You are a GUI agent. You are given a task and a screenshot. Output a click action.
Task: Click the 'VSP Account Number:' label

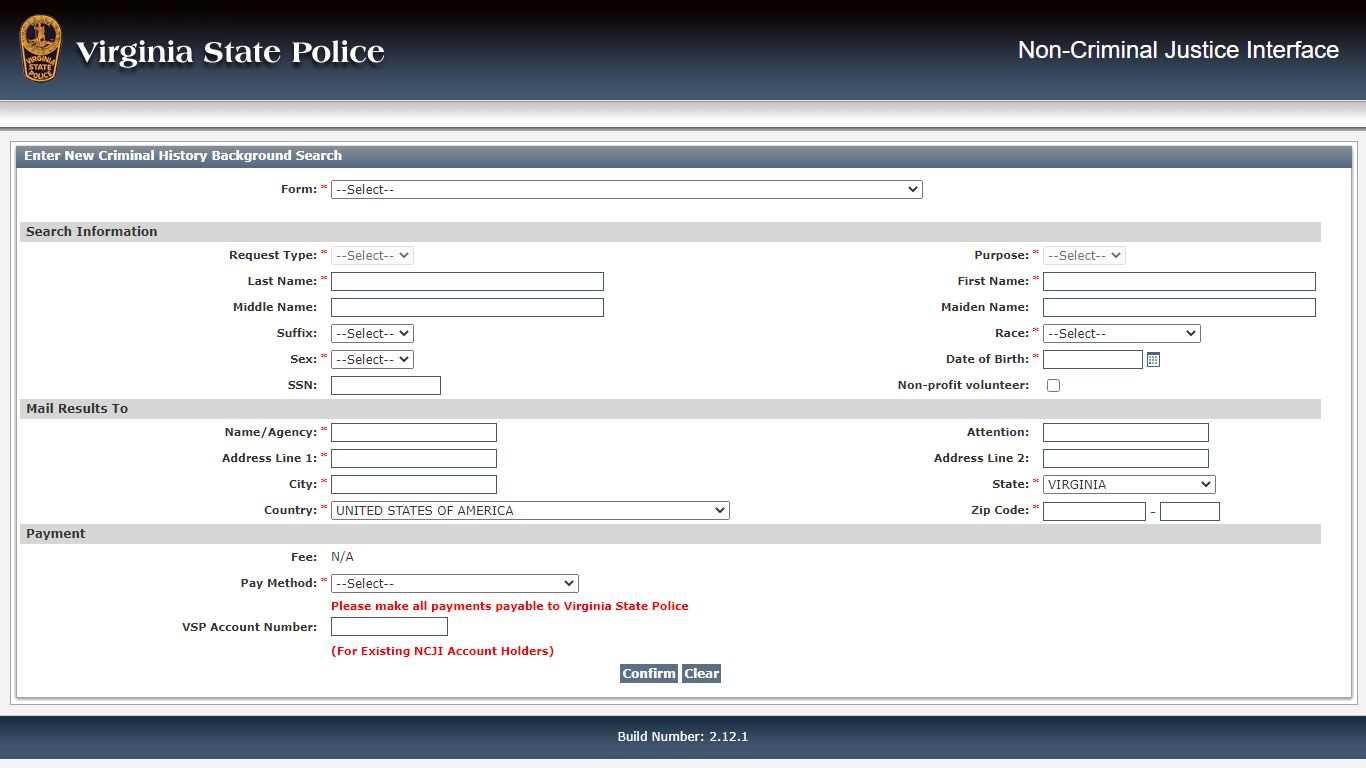(x=249, y=628)
